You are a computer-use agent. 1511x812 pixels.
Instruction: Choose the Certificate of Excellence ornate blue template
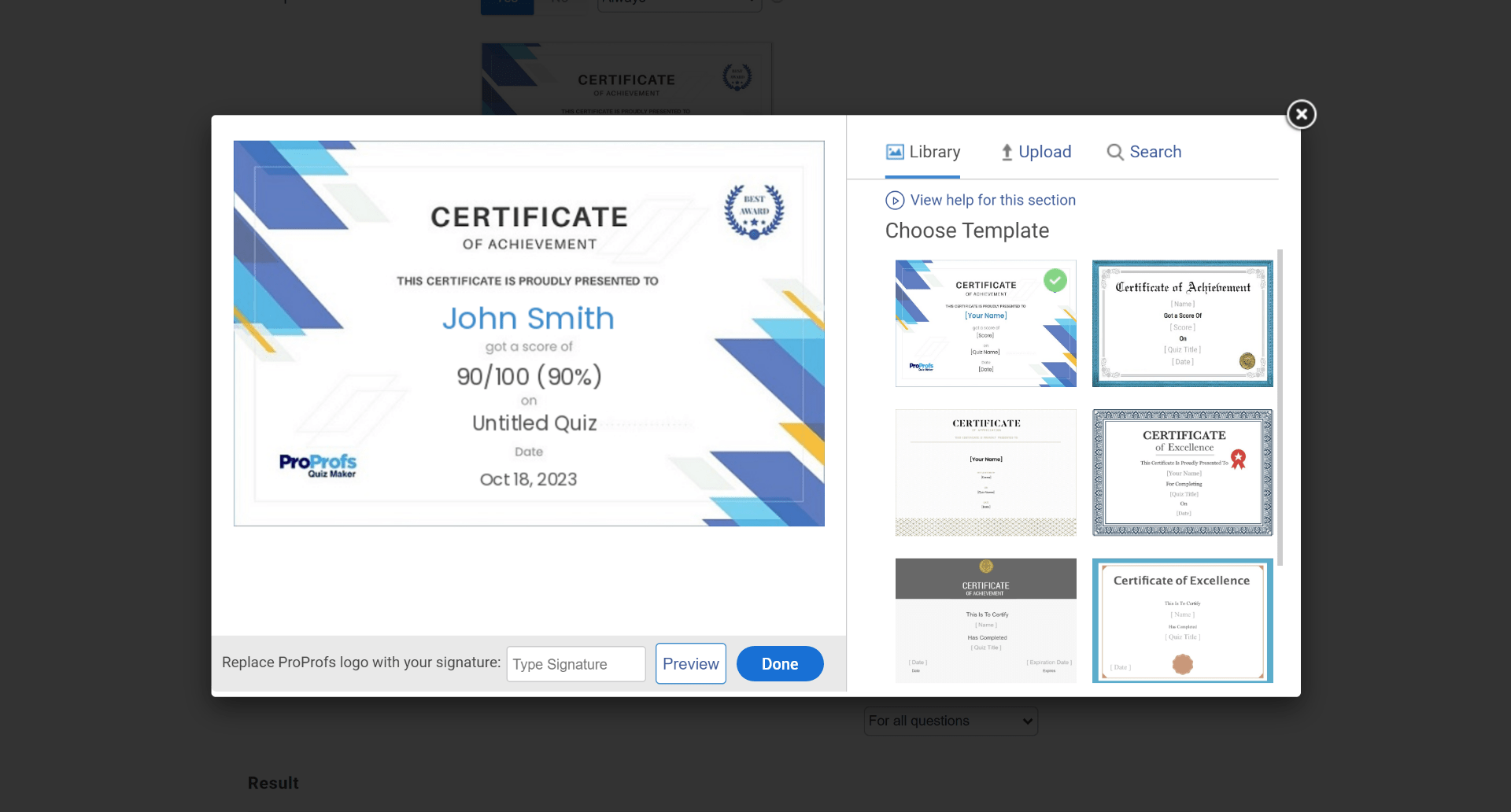1182,472
